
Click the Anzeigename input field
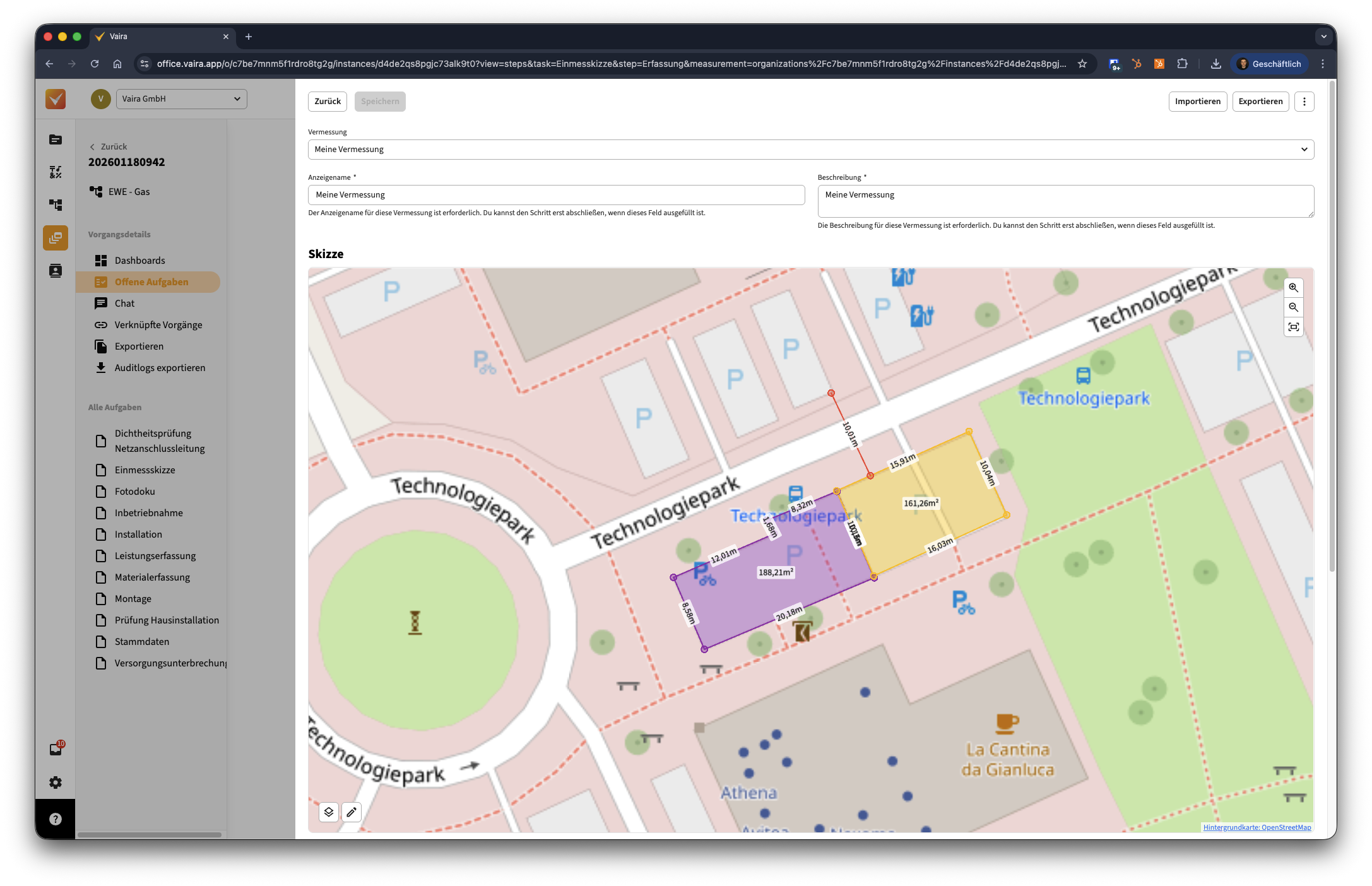point(556,195)
